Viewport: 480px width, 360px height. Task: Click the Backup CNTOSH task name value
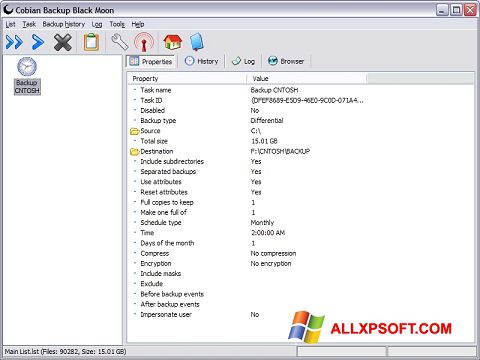tap(274, 90)
